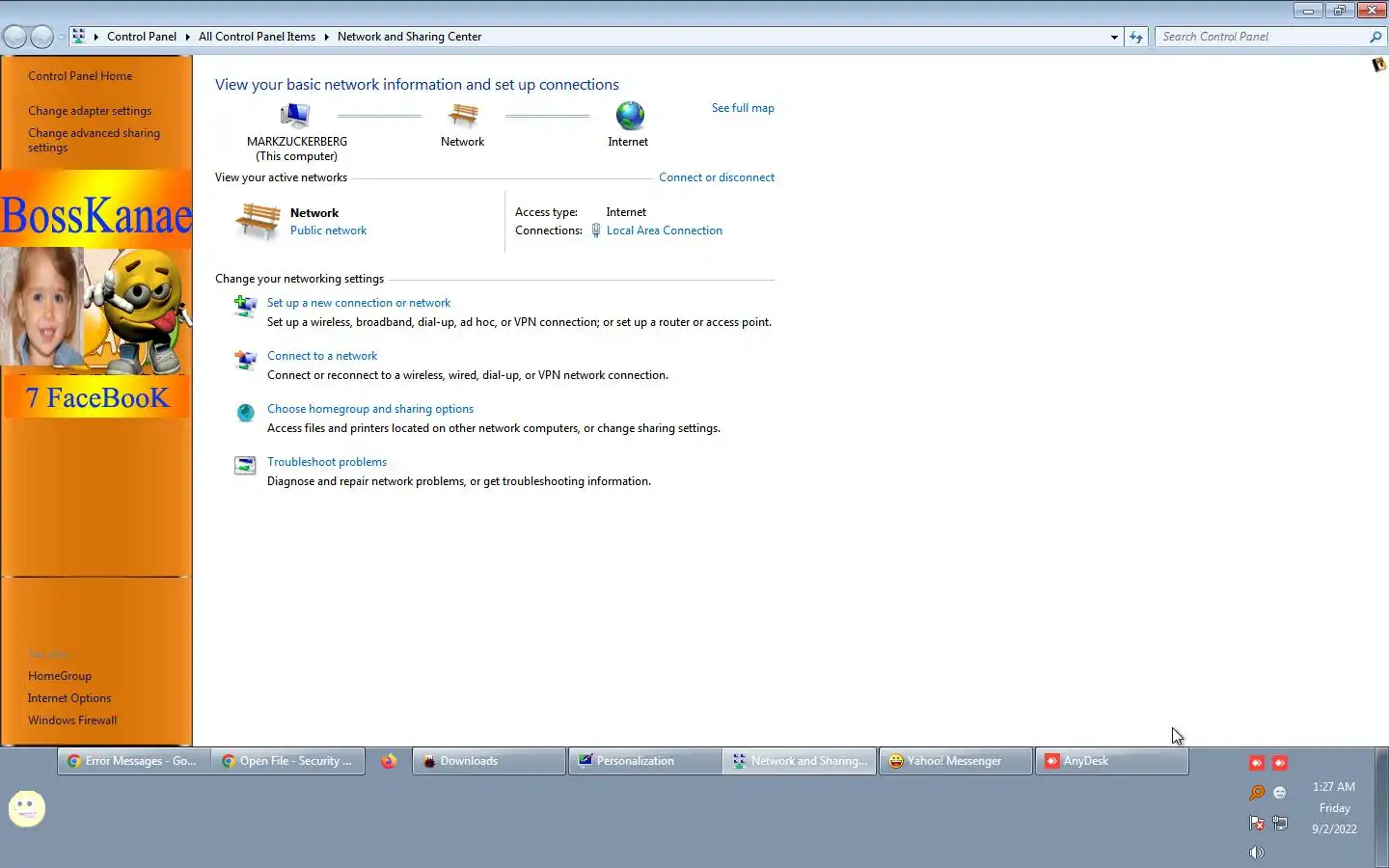Open HomeGroup in the sidebar
1389x868 pixels.
click(x=60, y=676)
